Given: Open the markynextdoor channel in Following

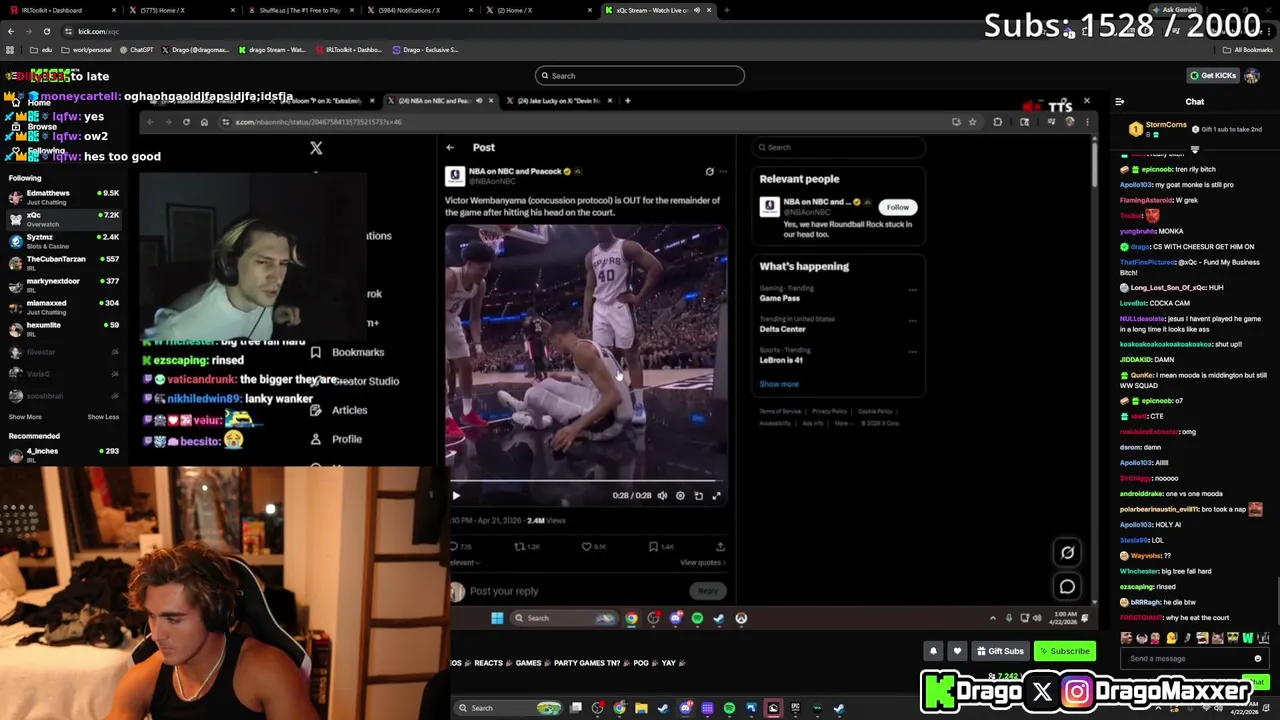Looking at the screenshot, I should pyautogui.click(x=62, y=285).
